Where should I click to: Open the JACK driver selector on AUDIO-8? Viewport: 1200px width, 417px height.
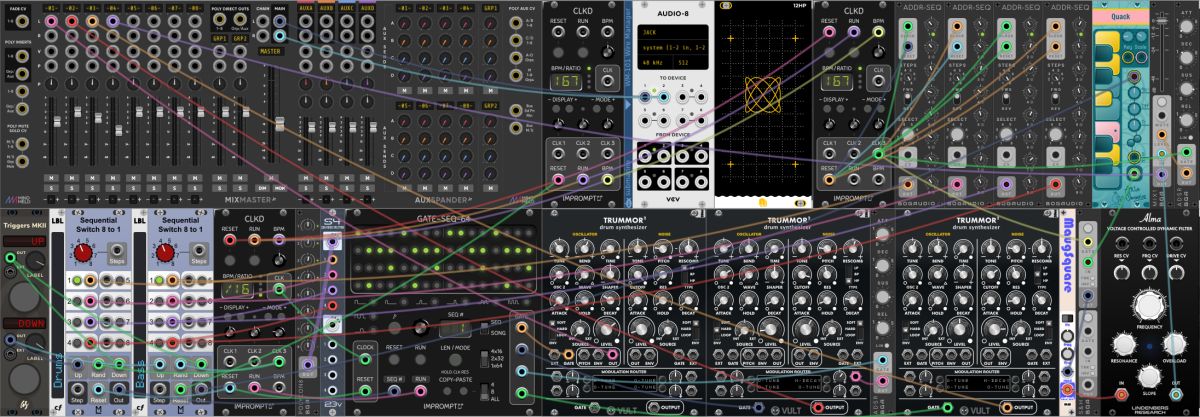(x=674, y=30)
